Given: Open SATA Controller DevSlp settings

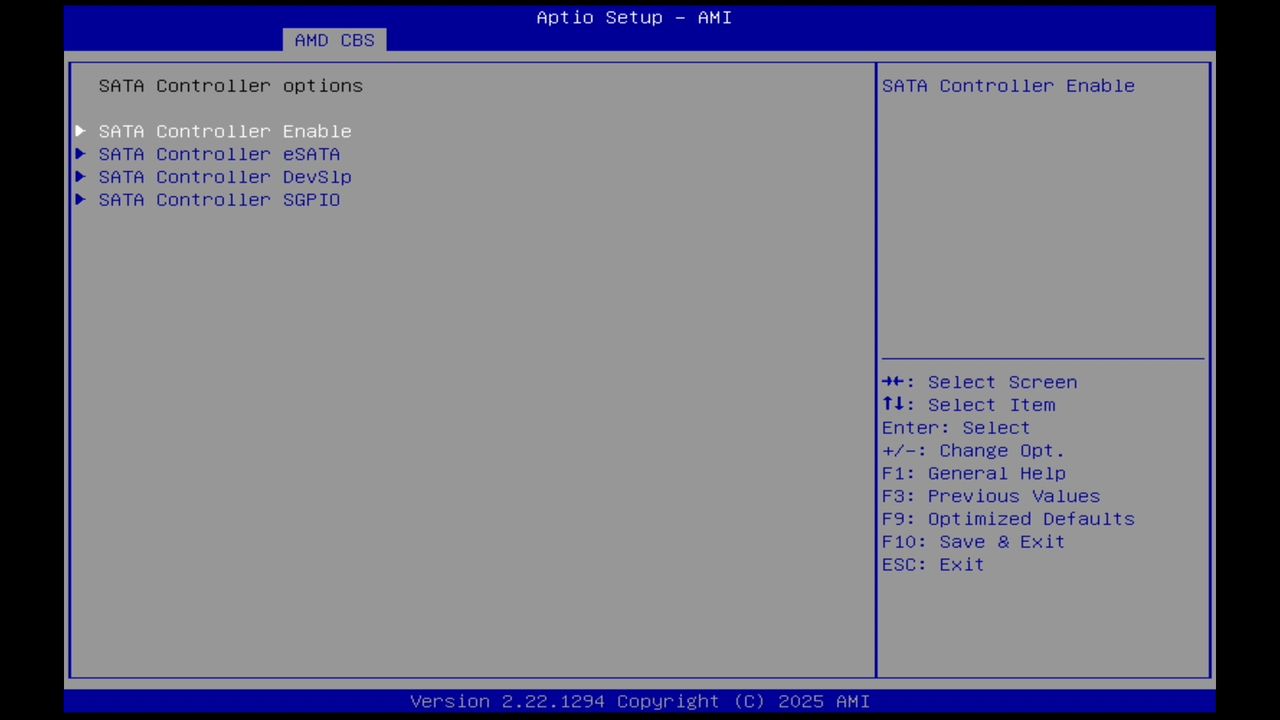Looking at the screenshot, I should (x=224, y=177).
